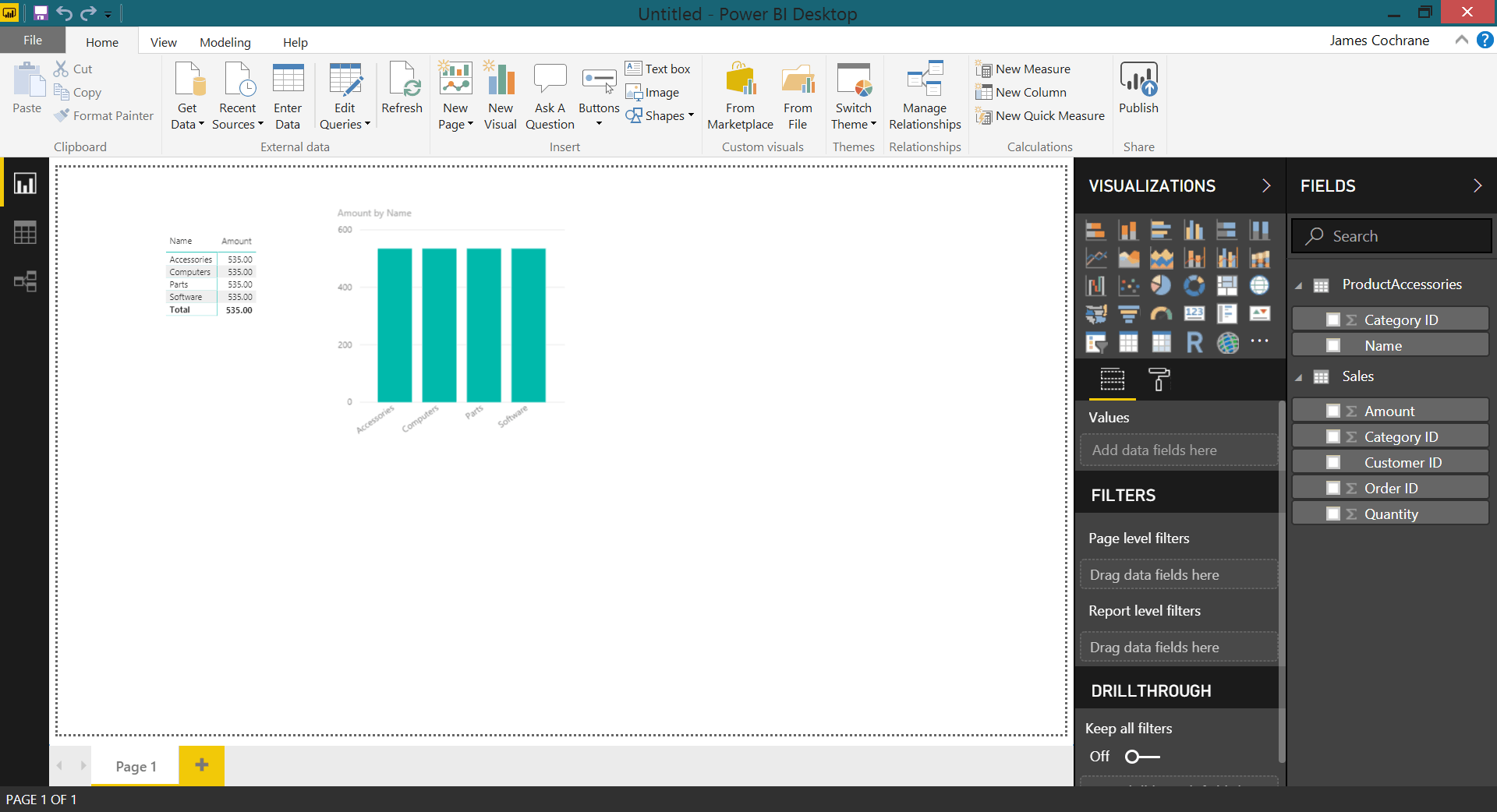1497x812 pixels.
Task: Select the Amount by Name bar chart
Action: click(451, 320)
